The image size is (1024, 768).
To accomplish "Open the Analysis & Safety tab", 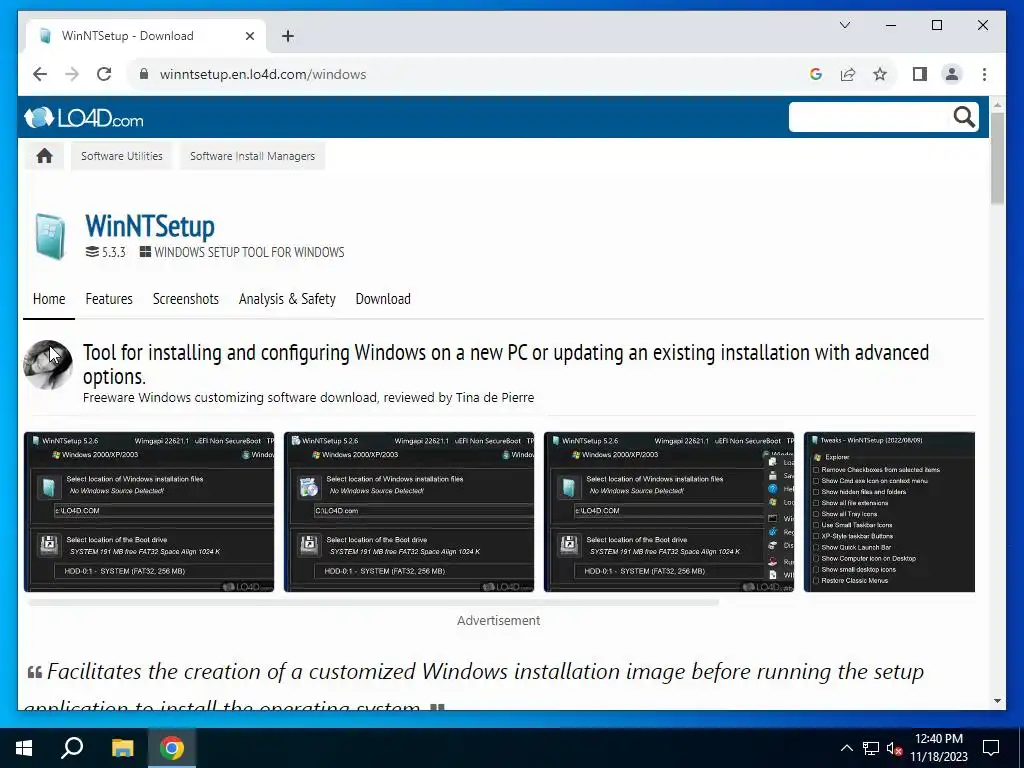I will 287,298.
